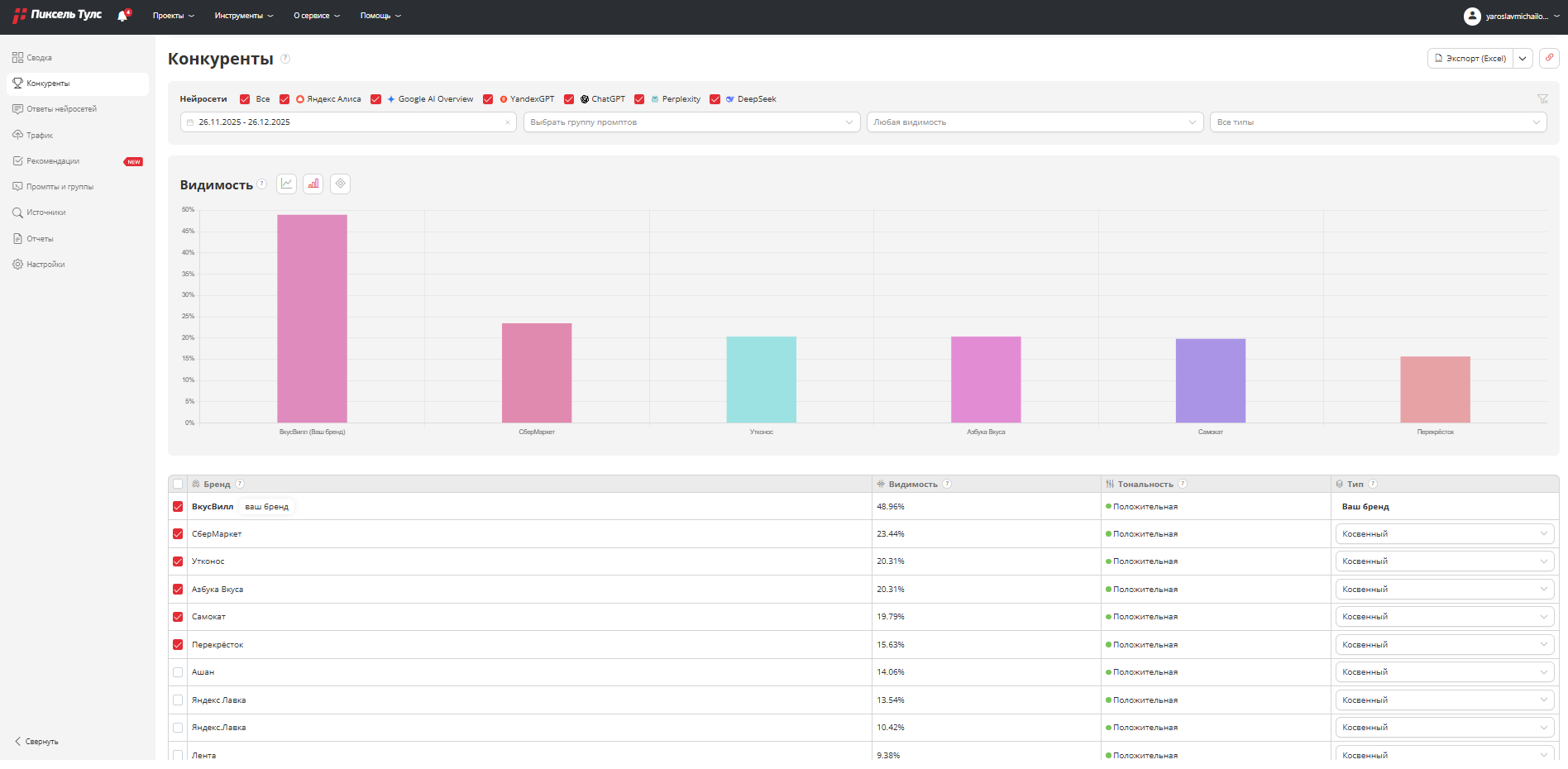Go to Ответы нейросетей in sidebar
Image resolution: width=1568 pixels, height=769 pixels.
tap(61, 109)
